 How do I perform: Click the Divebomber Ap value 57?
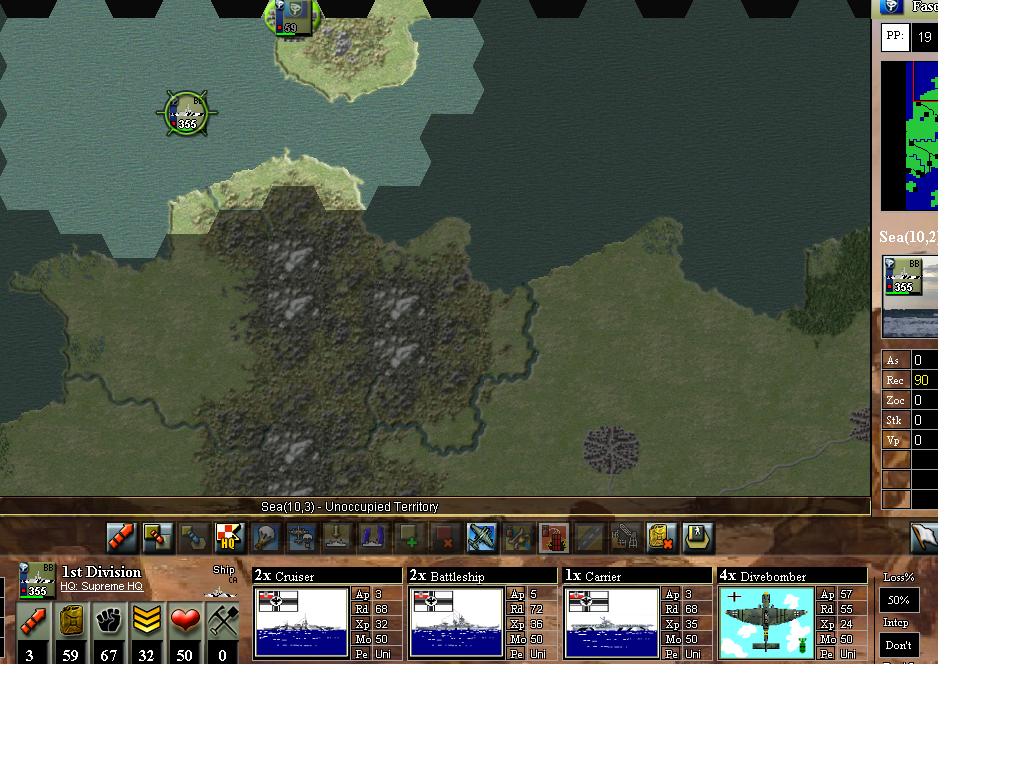(x=846, y=594)
